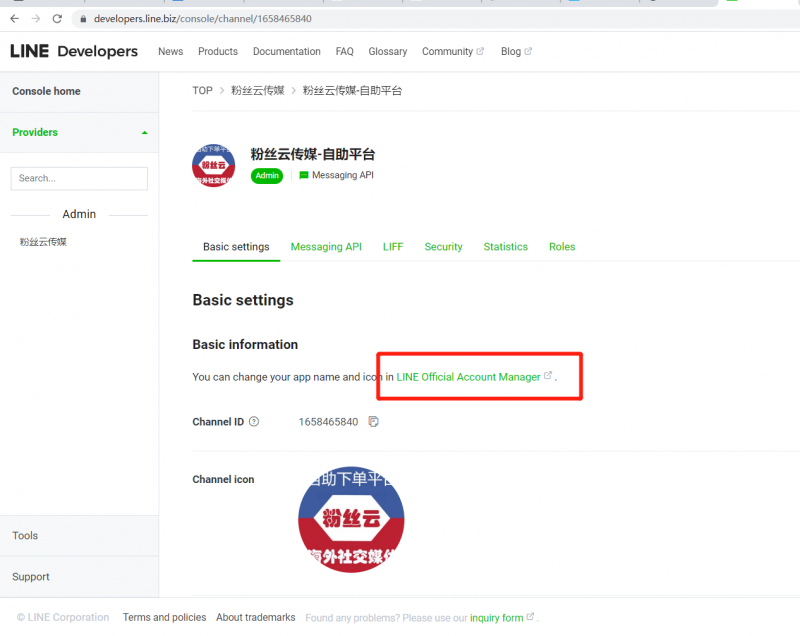Go to Console home in sidebar
800x636 pixels.
[x=46, y=91]
